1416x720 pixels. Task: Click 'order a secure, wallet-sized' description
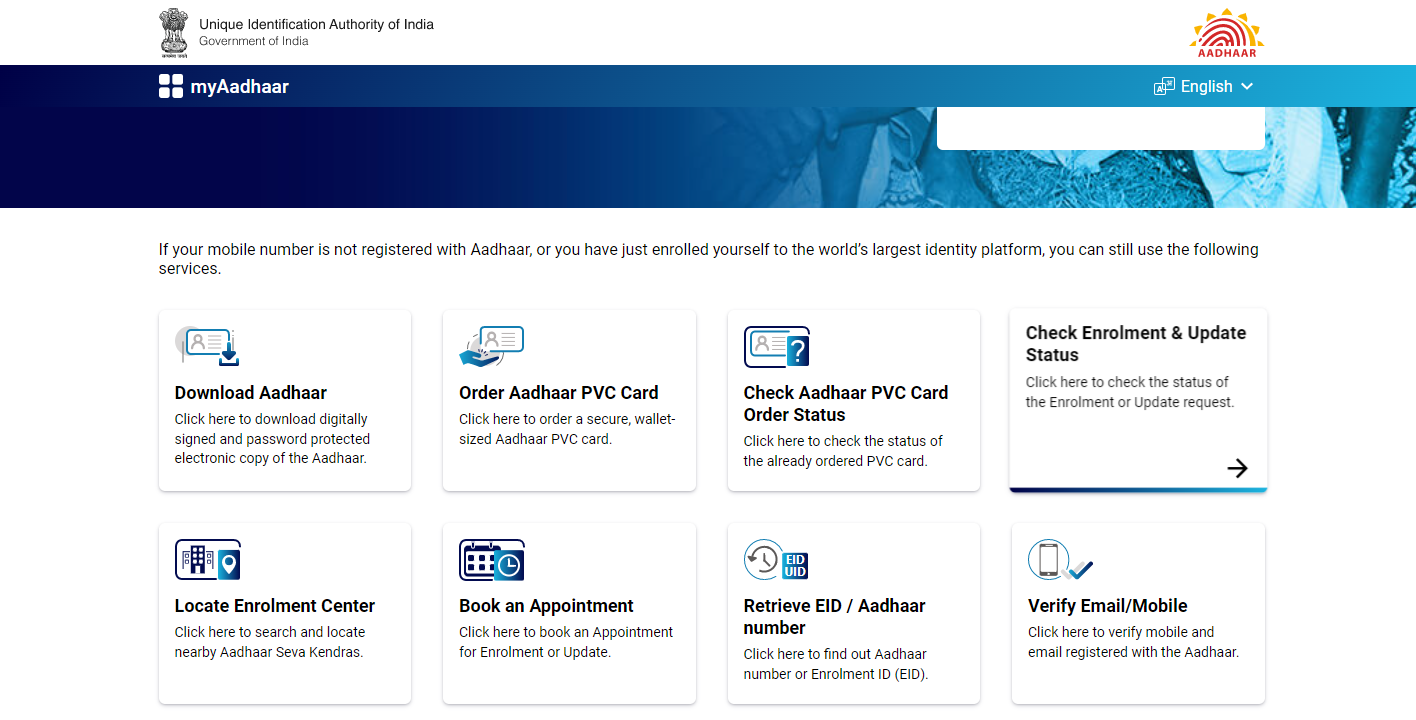tap(567, 429)
